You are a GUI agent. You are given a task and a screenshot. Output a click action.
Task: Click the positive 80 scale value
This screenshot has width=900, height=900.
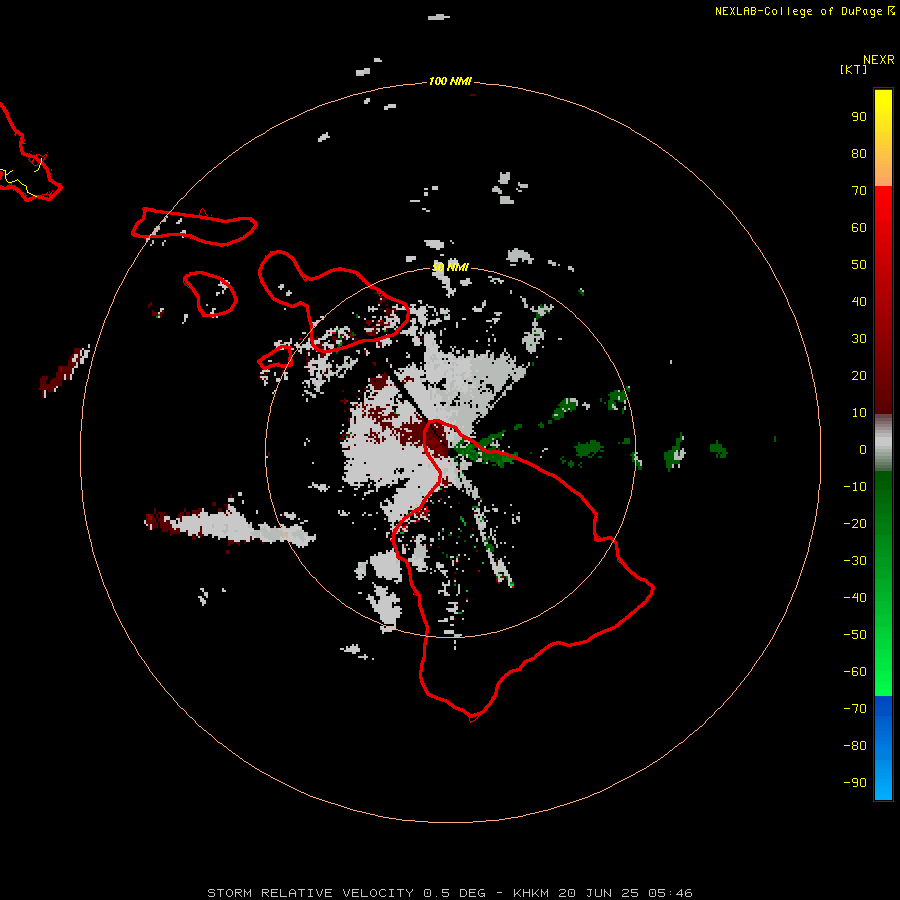[x=859, y=153]
